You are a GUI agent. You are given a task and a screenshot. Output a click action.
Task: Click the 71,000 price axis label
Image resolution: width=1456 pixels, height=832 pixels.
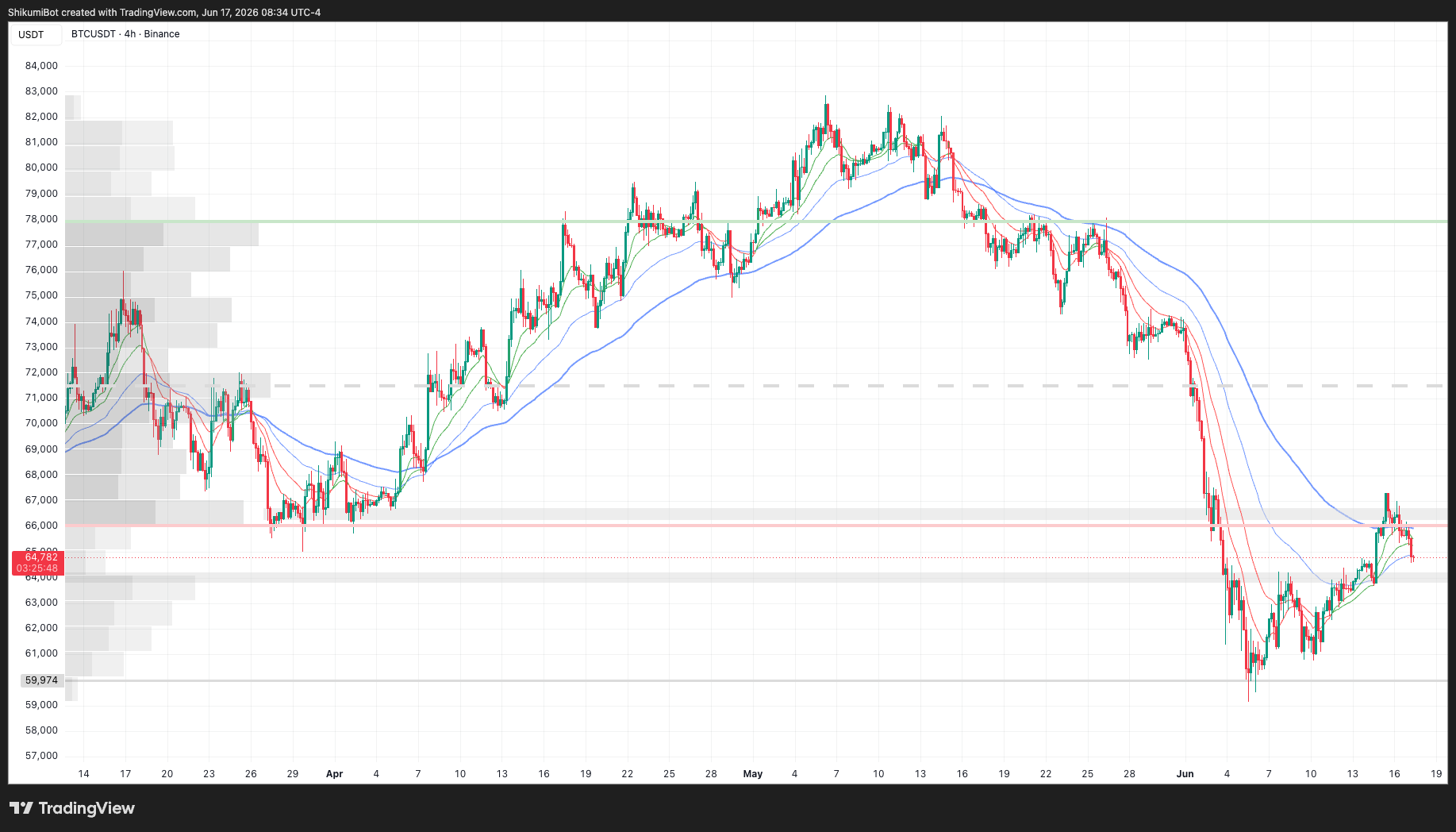[42, 397]
